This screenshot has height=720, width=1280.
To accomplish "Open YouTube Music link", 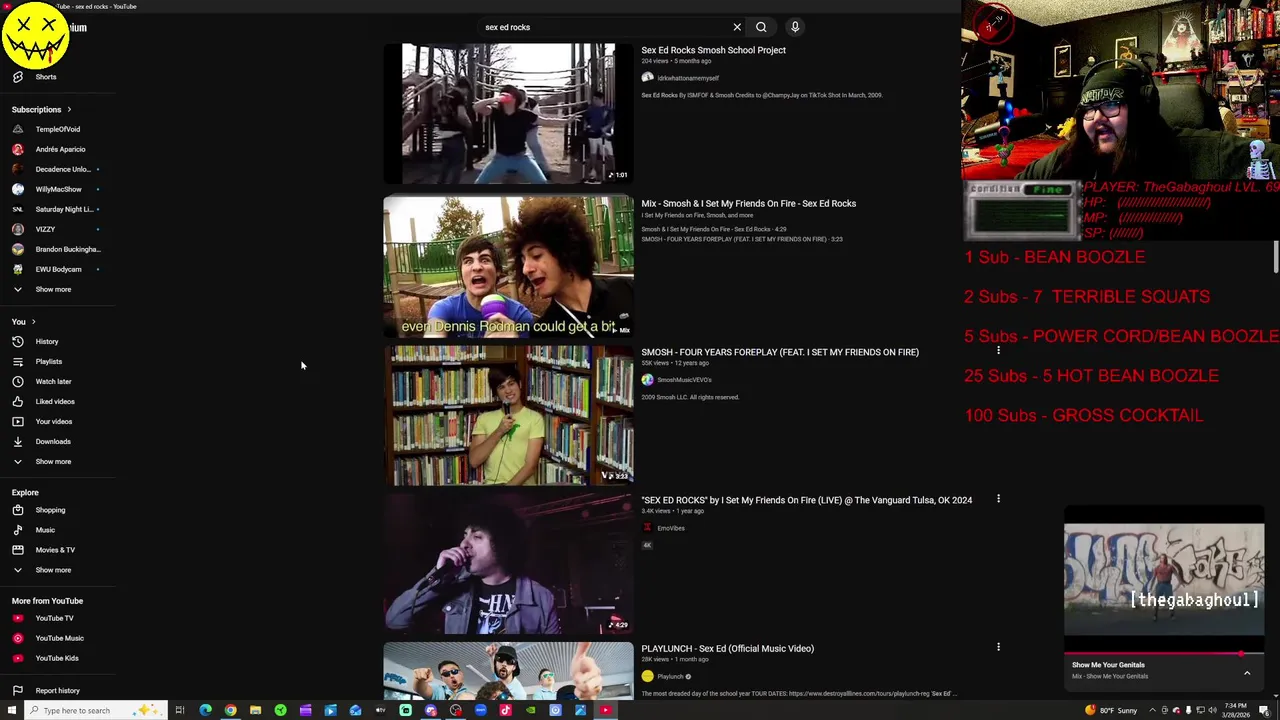I will tap(59, 638).
